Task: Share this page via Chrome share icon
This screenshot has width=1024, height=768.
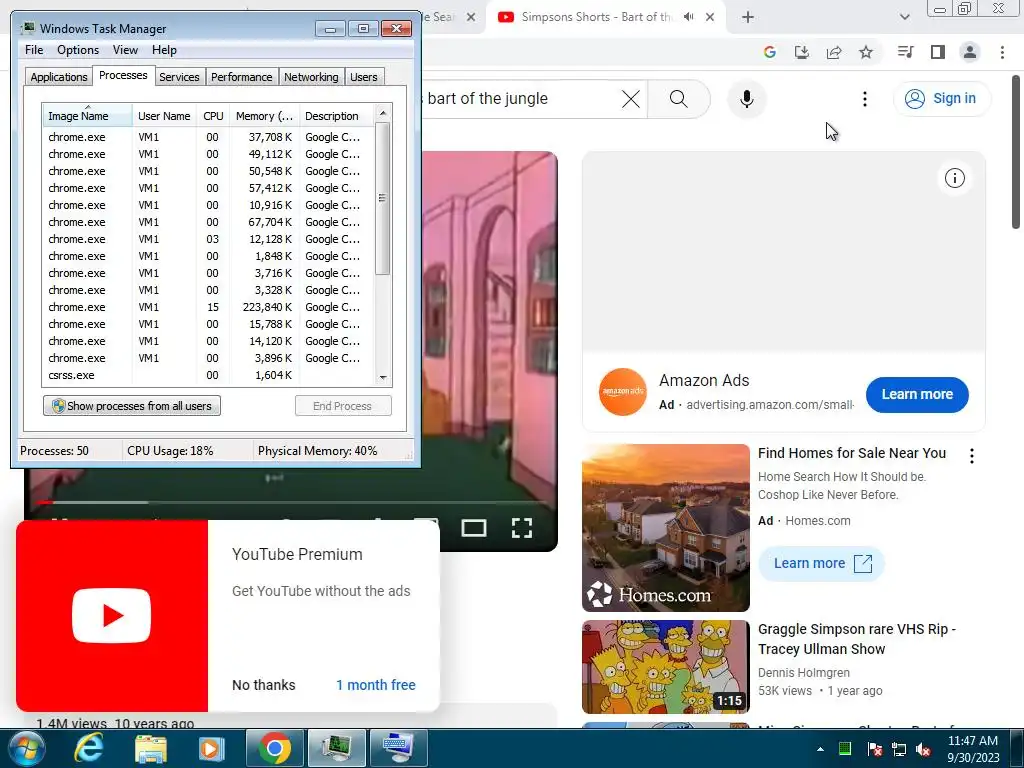Action: point(833,52)
